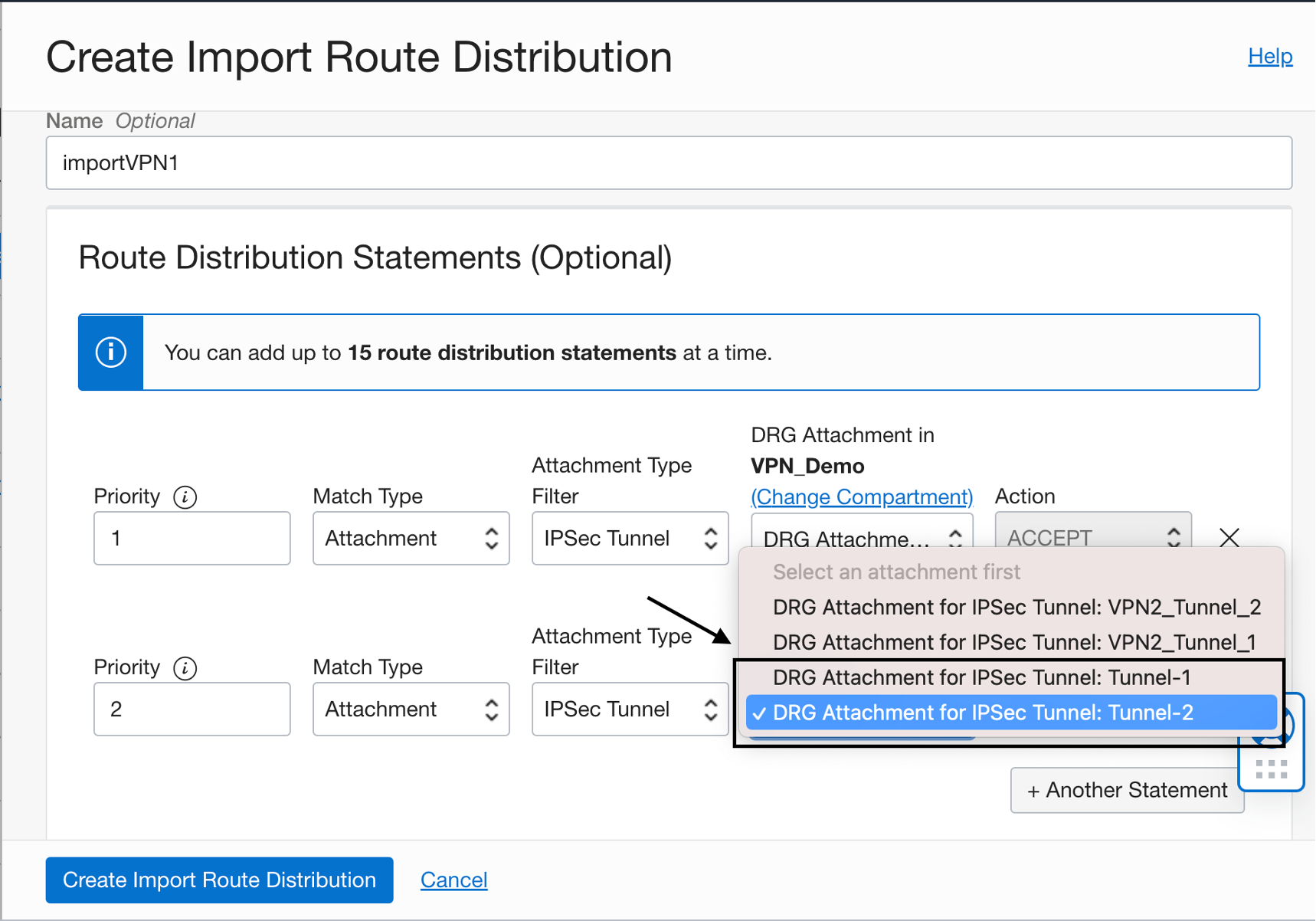Click the support widget grid icon
1316x921 pixels.
tap(1271, 769)
